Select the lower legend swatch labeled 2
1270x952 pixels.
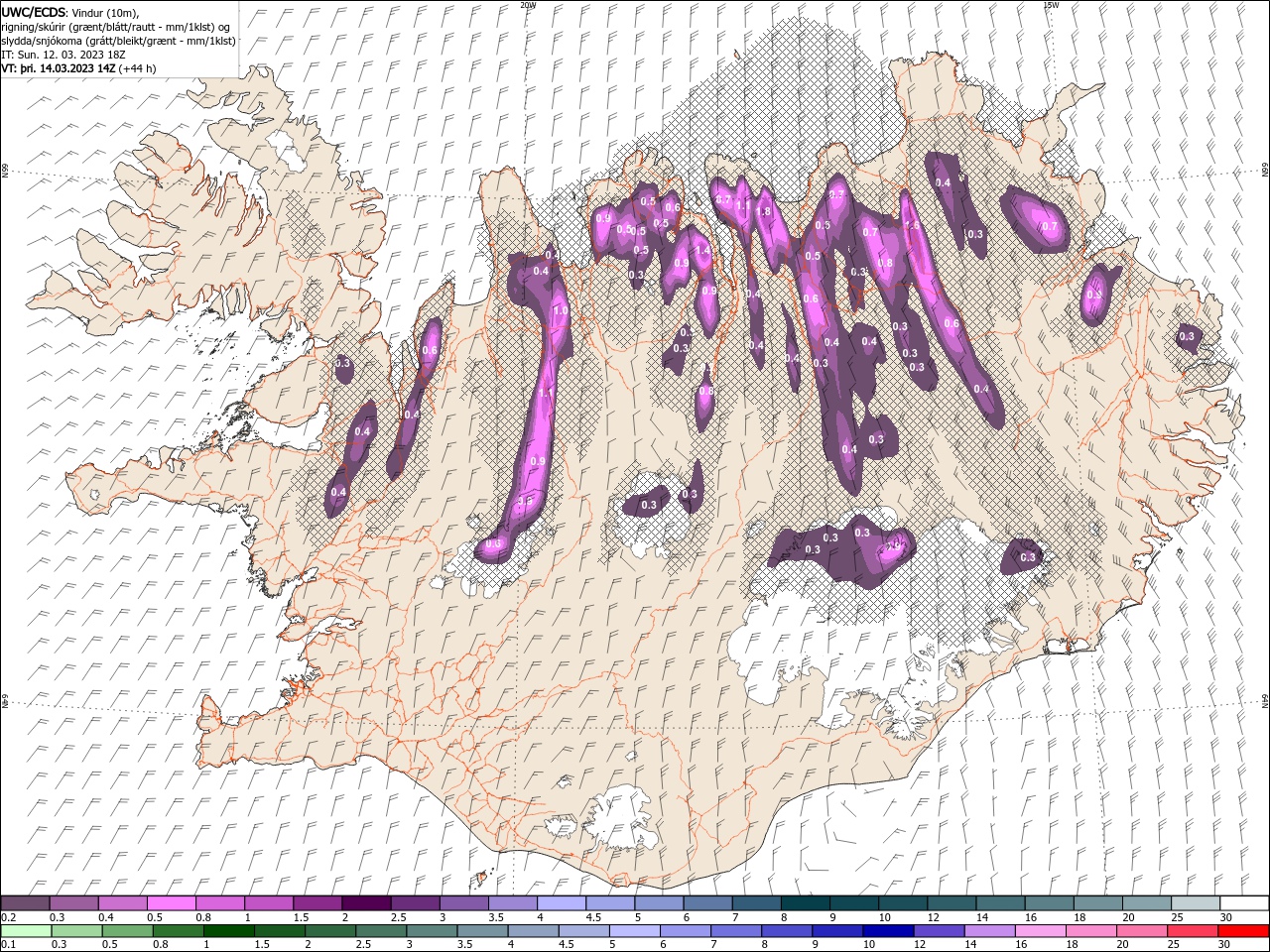(330, 931)
